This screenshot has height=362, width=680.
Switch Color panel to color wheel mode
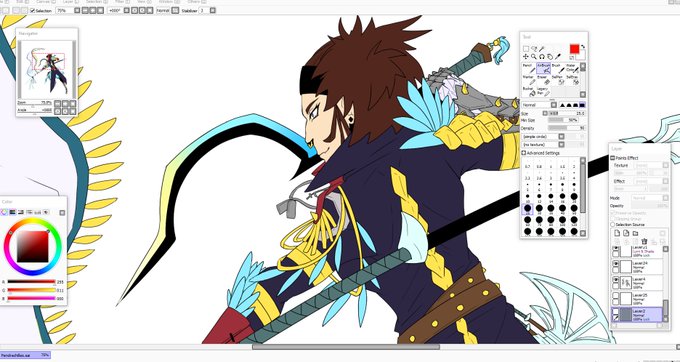(4, 212)
